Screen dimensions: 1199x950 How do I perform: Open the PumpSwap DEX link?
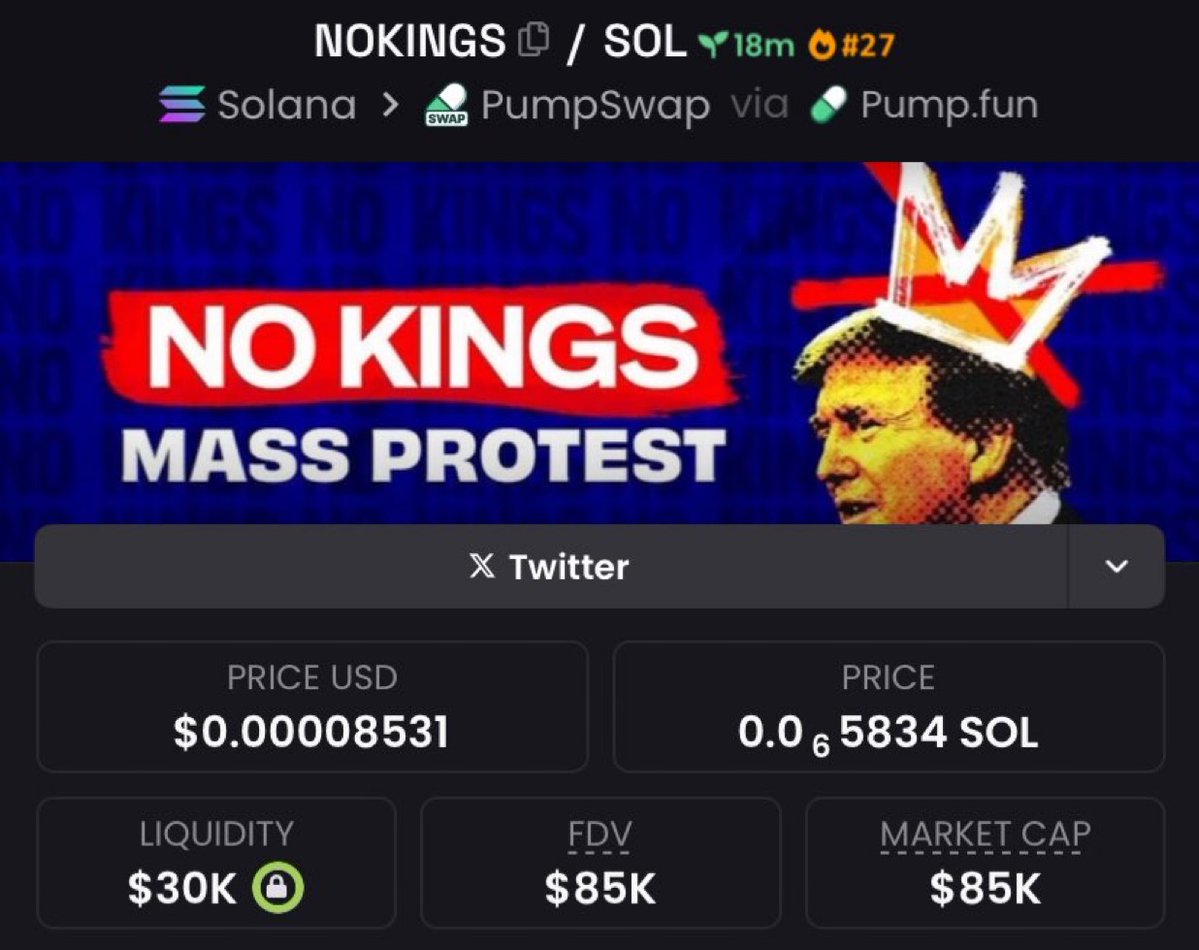tap(595, 105)
